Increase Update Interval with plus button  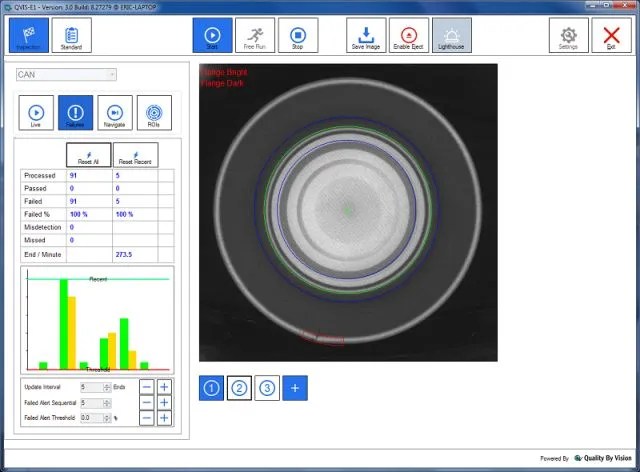pyautogui.click(x=164, y=387)
